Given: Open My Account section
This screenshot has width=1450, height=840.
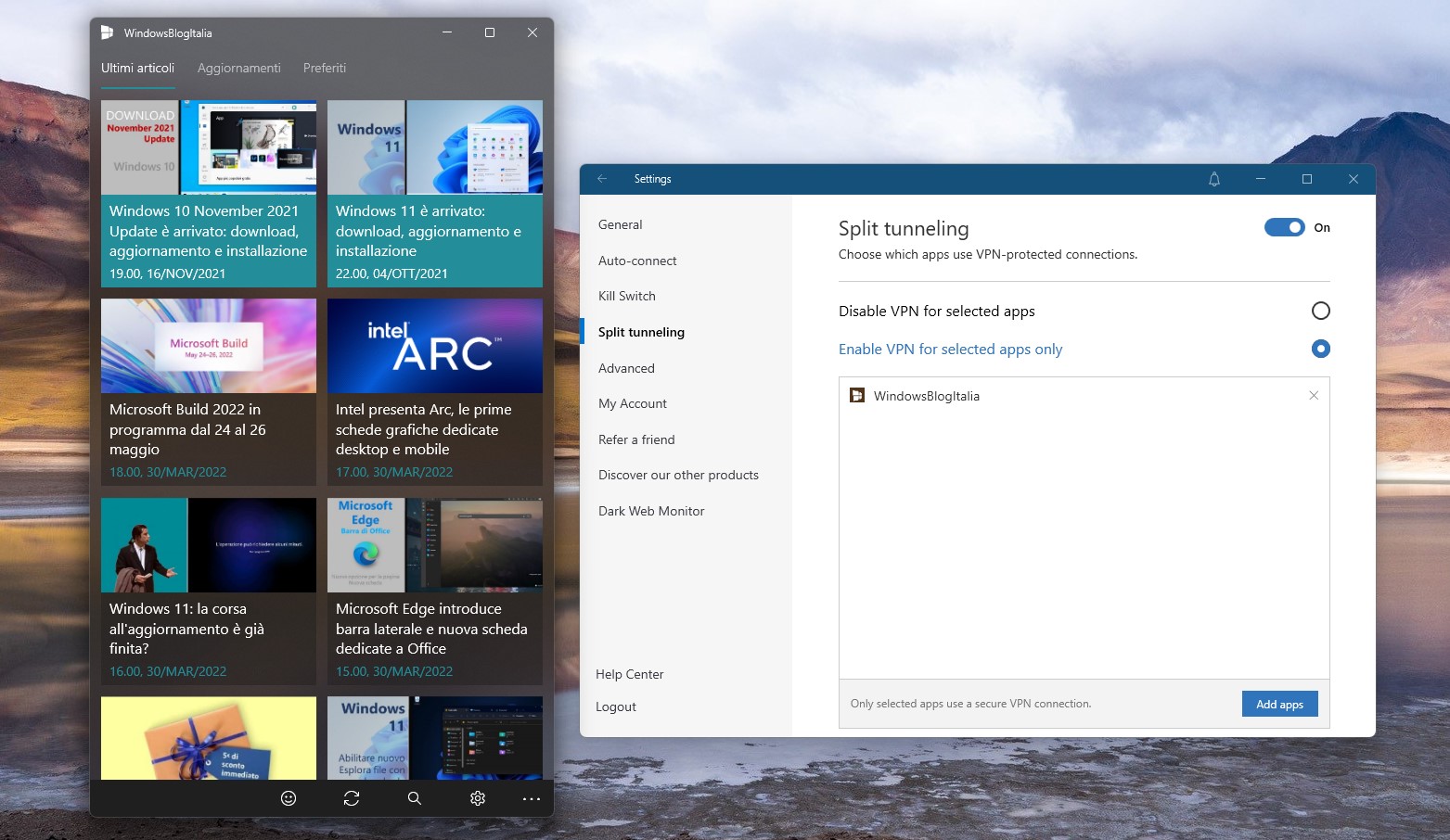Looking at the screenshot, I should click(x=633, y=403).
